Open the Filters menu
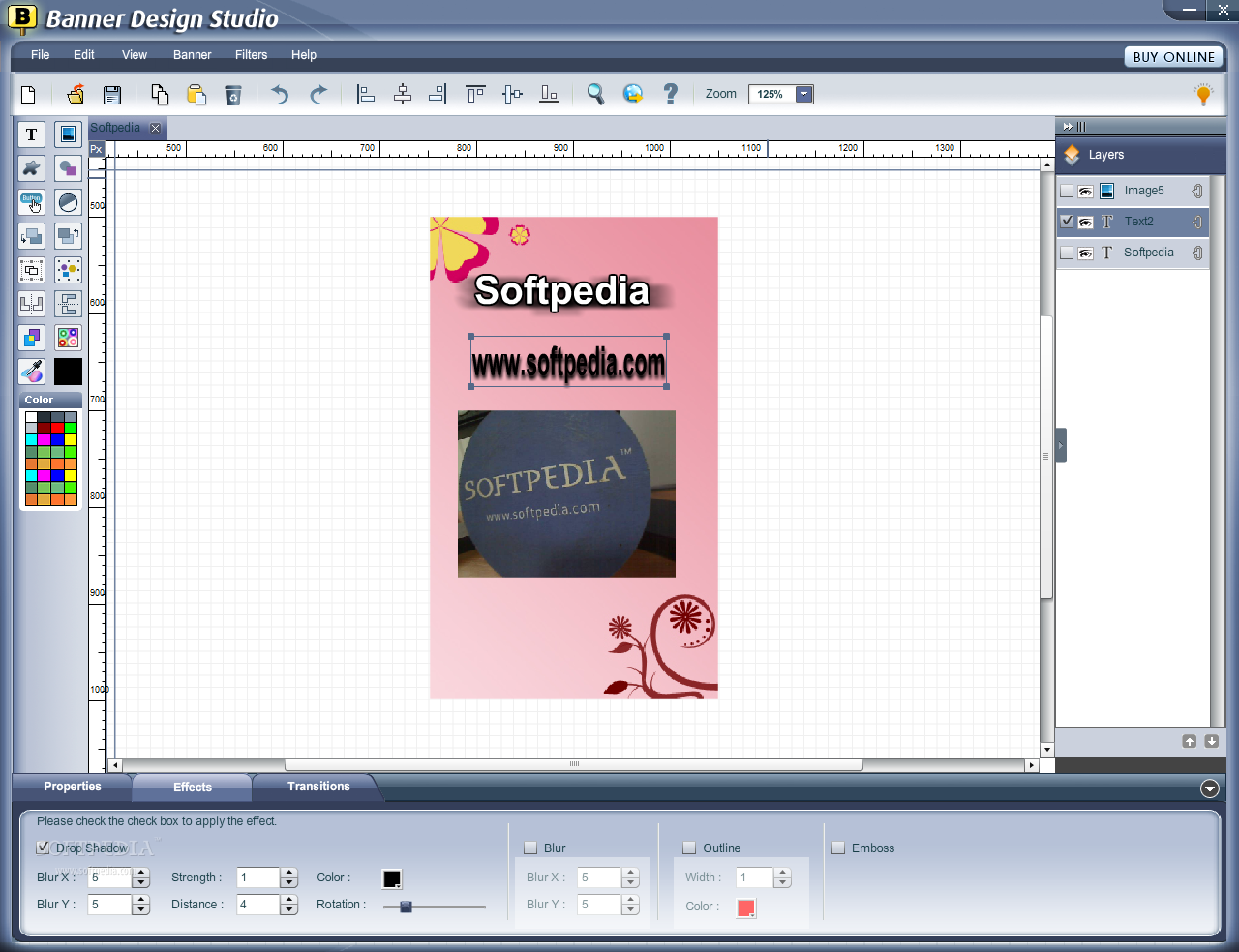Screen dimensions: 1239x952 (x=252, y=55)
